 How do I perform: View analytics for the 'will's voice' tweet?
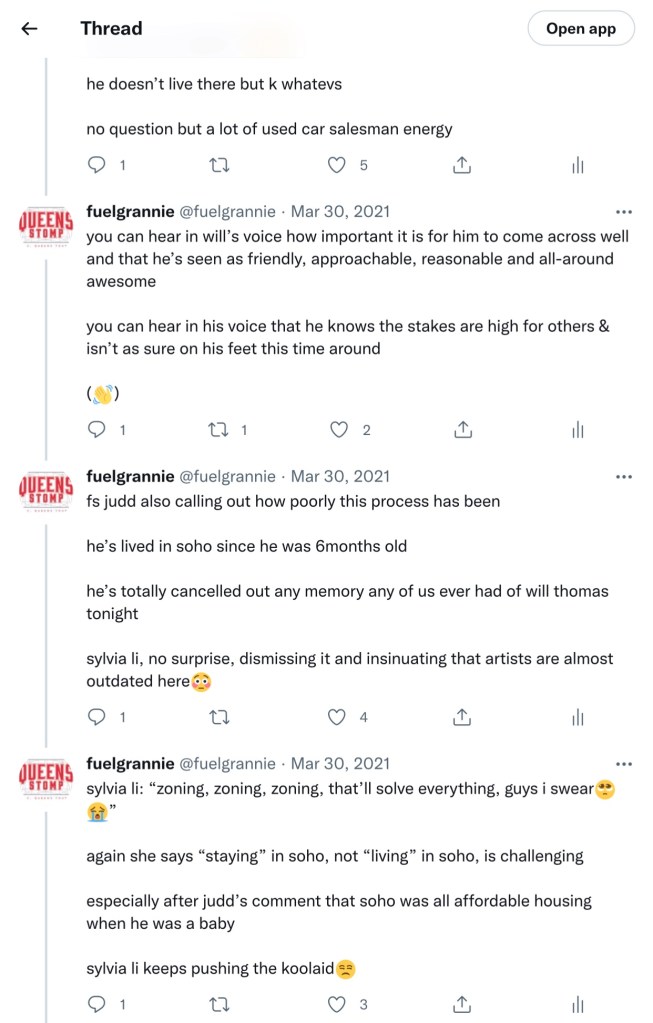[x=577, y=430]
